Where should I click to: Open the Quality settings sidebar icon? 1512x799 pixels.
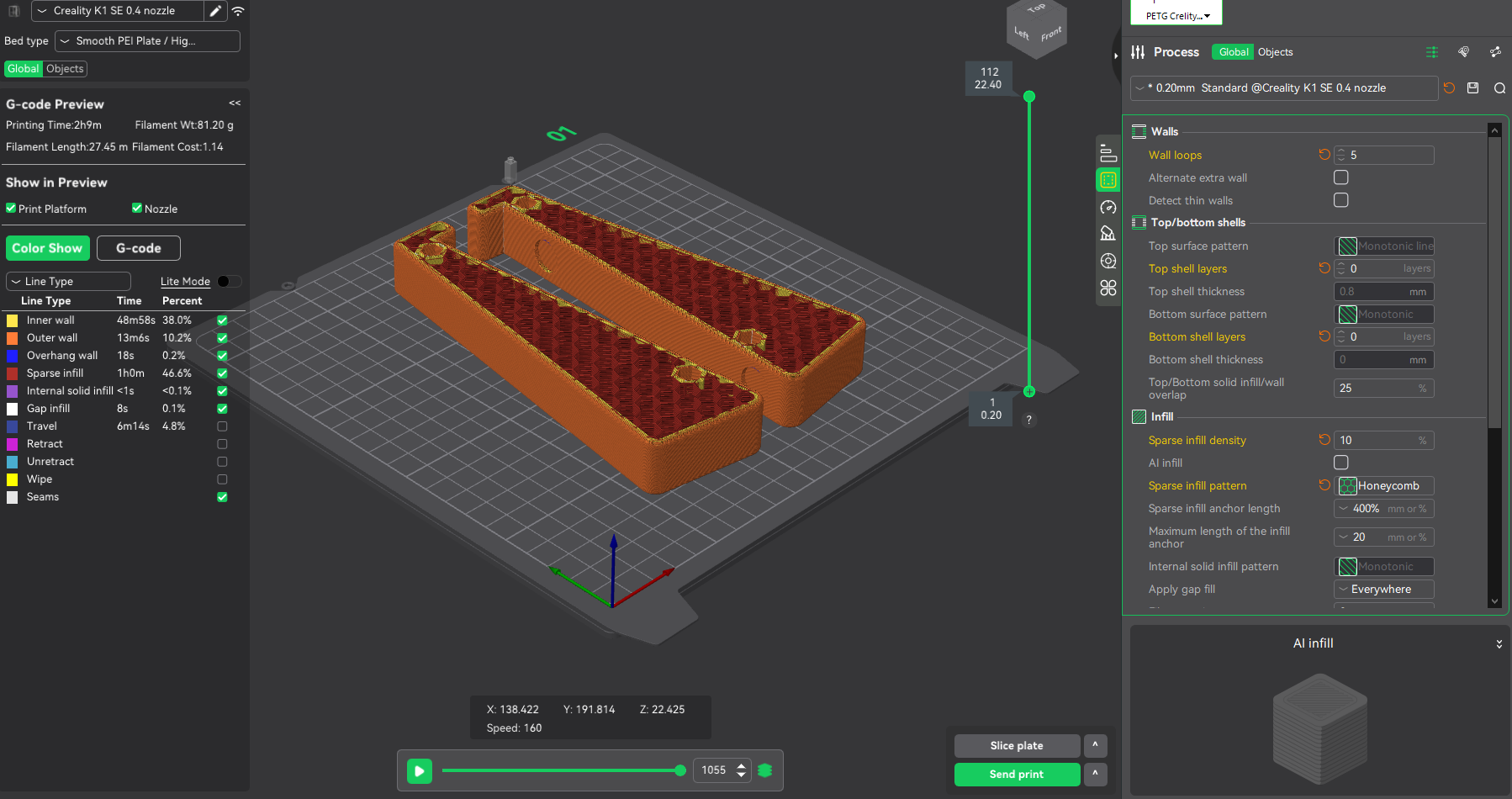1108,153
